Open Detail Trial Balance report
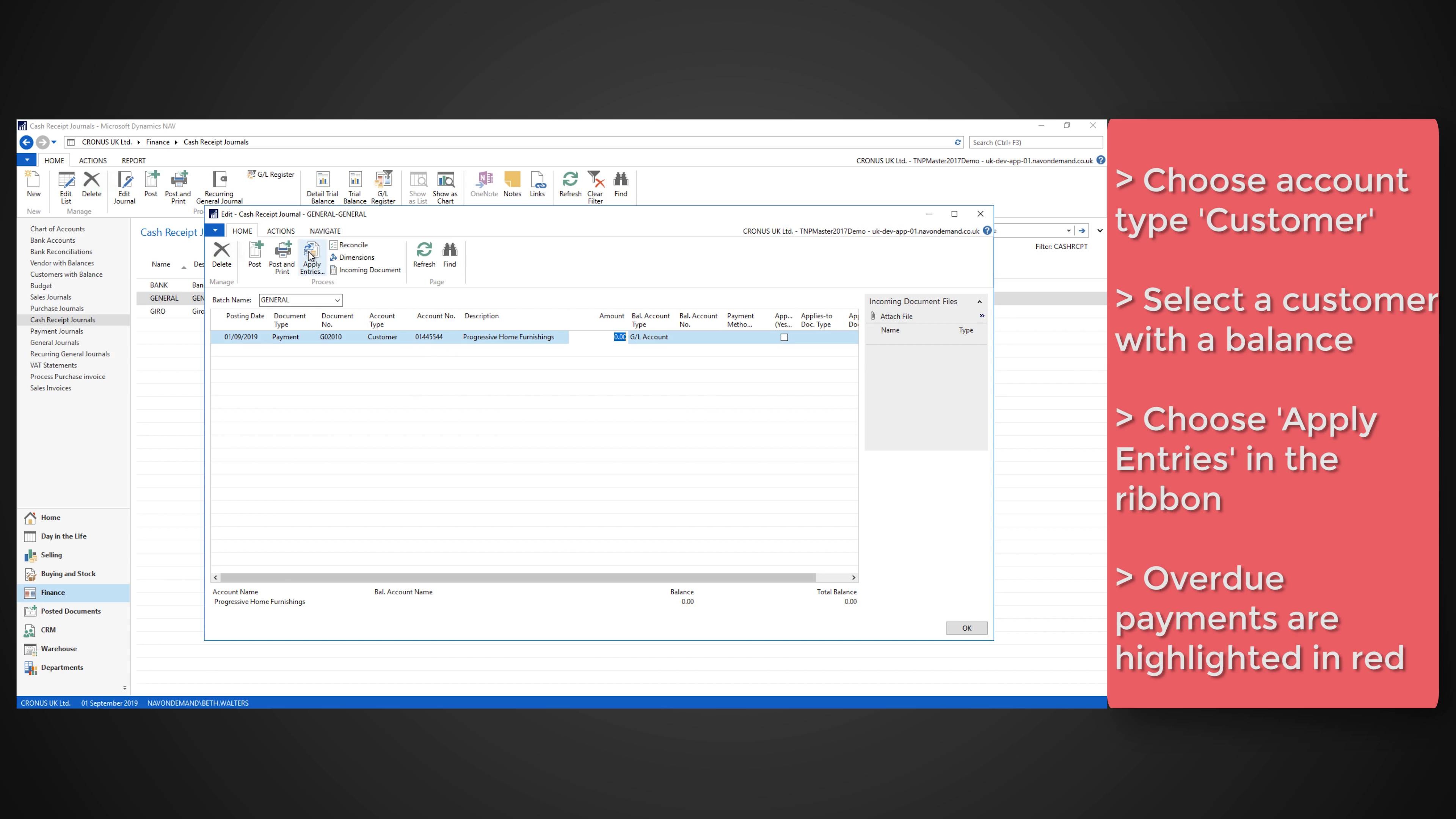 (323, 188)
